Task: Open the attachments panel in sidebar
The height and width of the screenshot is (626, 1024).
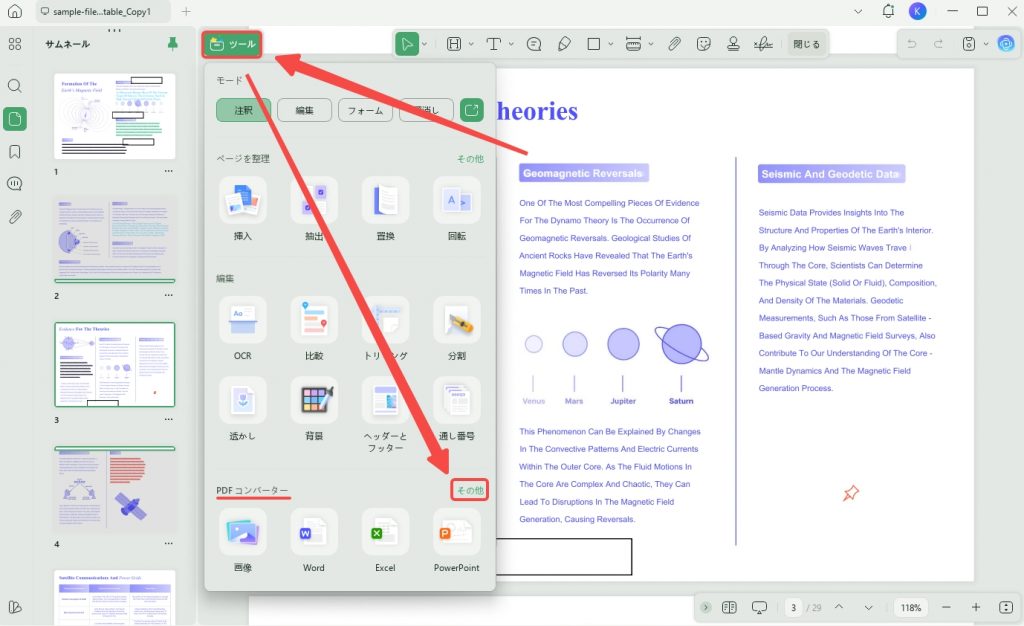Action: click(x=14, y=217)
